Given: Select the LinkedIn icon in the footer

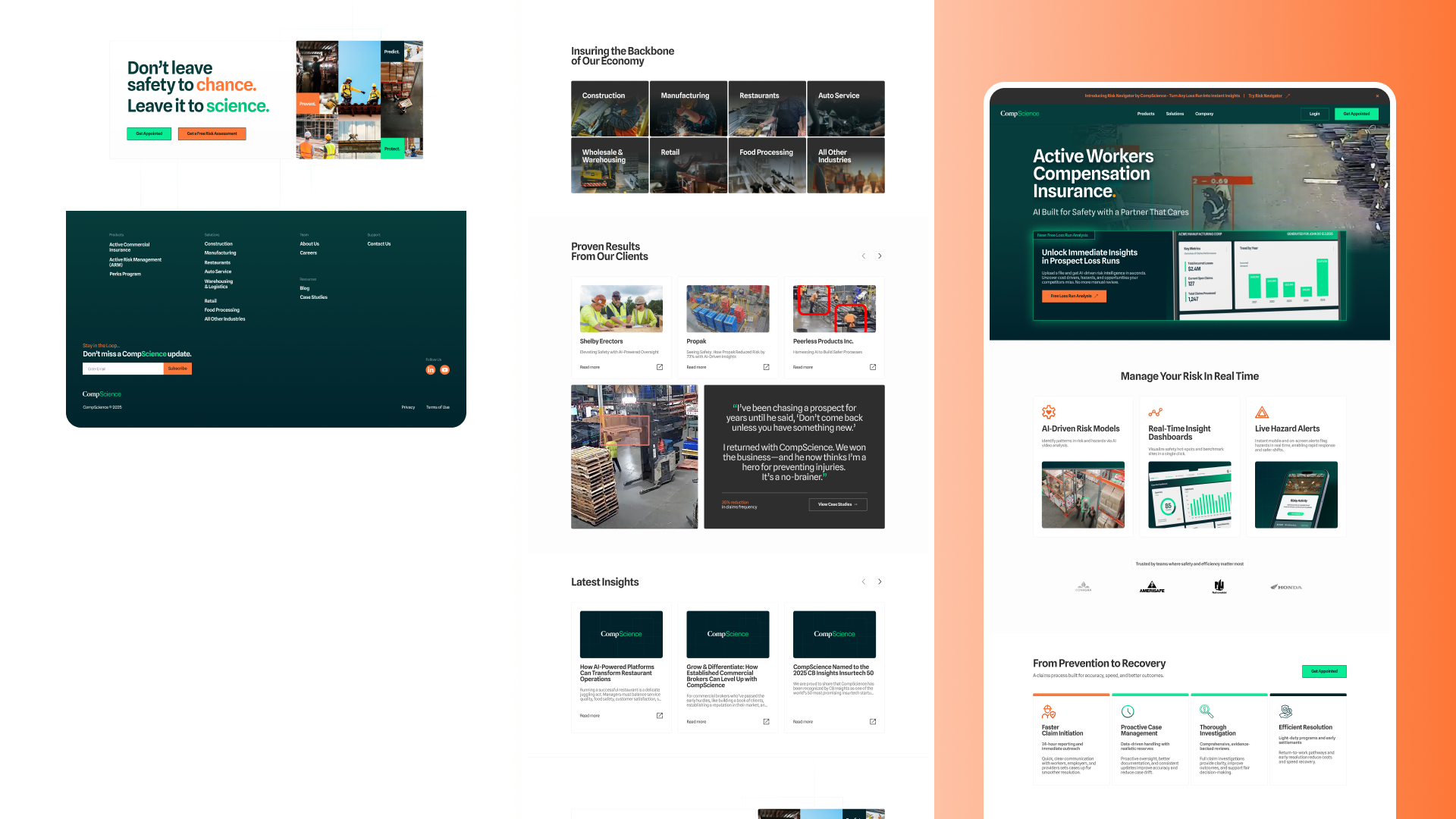Looking at the screenshot, I should tap(430, 369).
